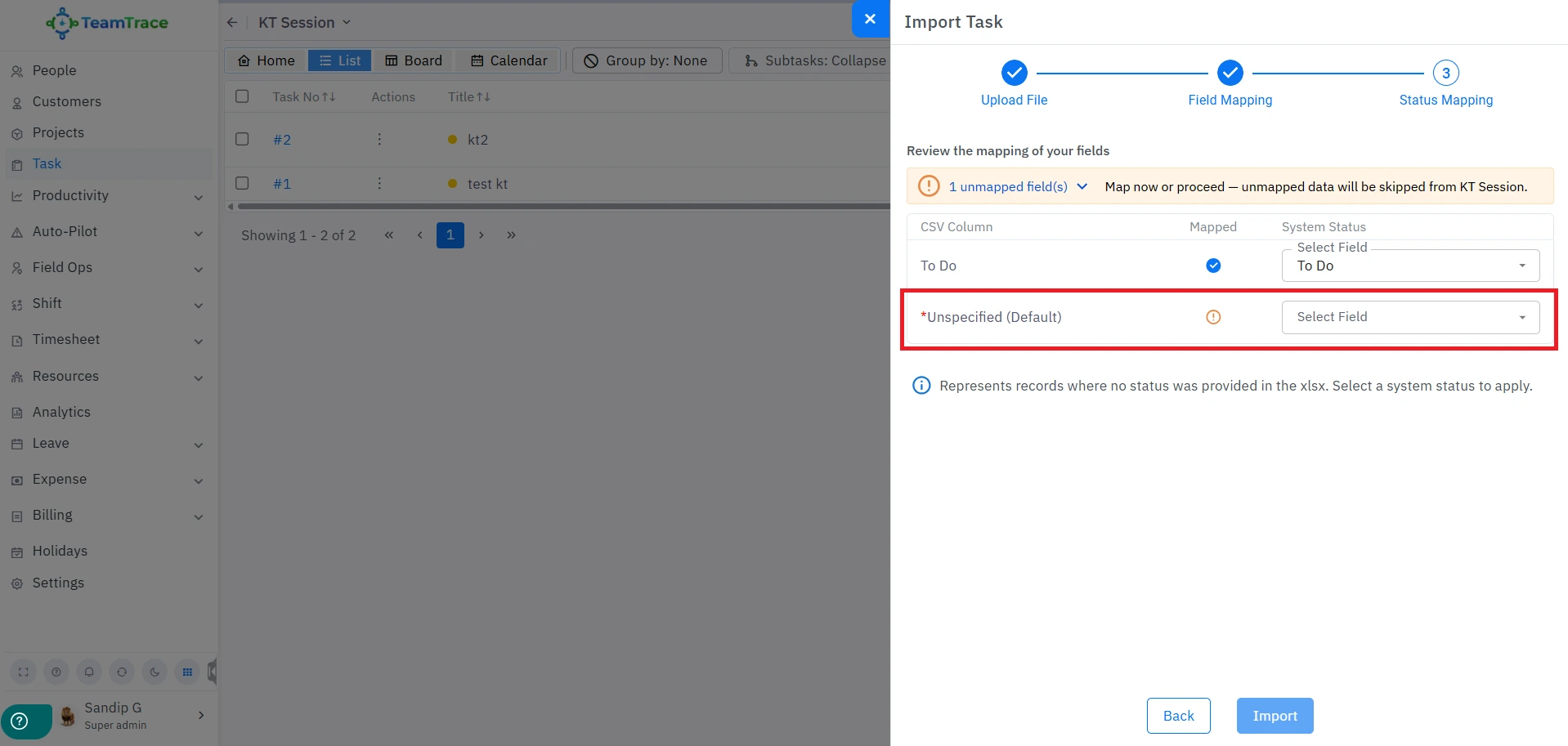1568x746 pixels.
Task: Open the Calendar view tab
Action: pos(508,60)
